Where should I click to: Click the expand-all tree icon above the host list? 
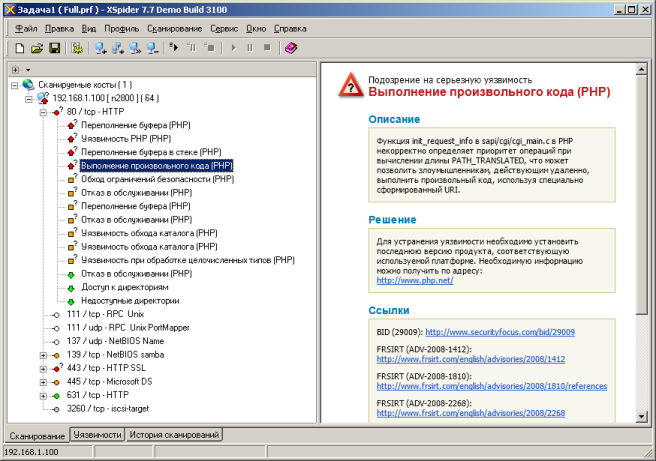click(x=16, y=69)
